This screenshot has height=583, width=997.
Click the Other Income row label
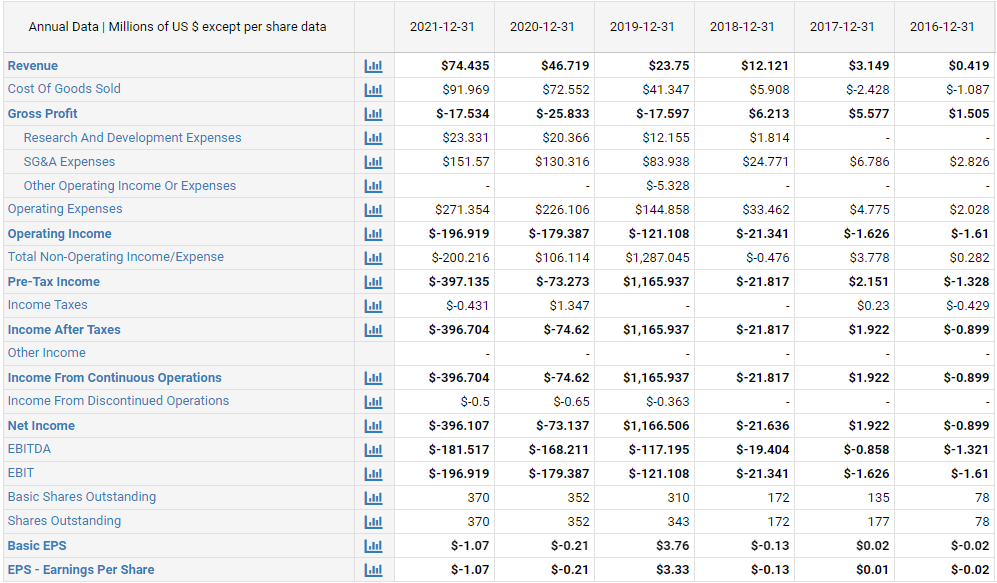[46, 353]
